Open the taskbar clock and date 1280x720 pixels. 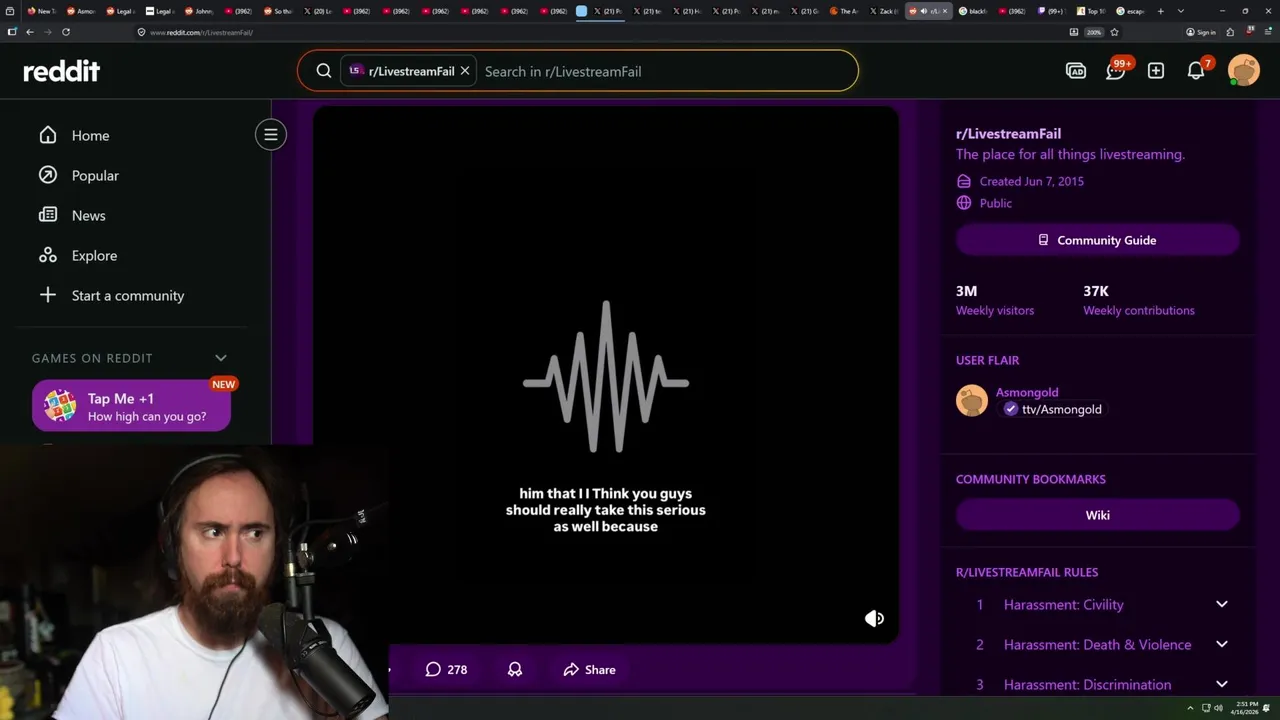pos(1243,708)
